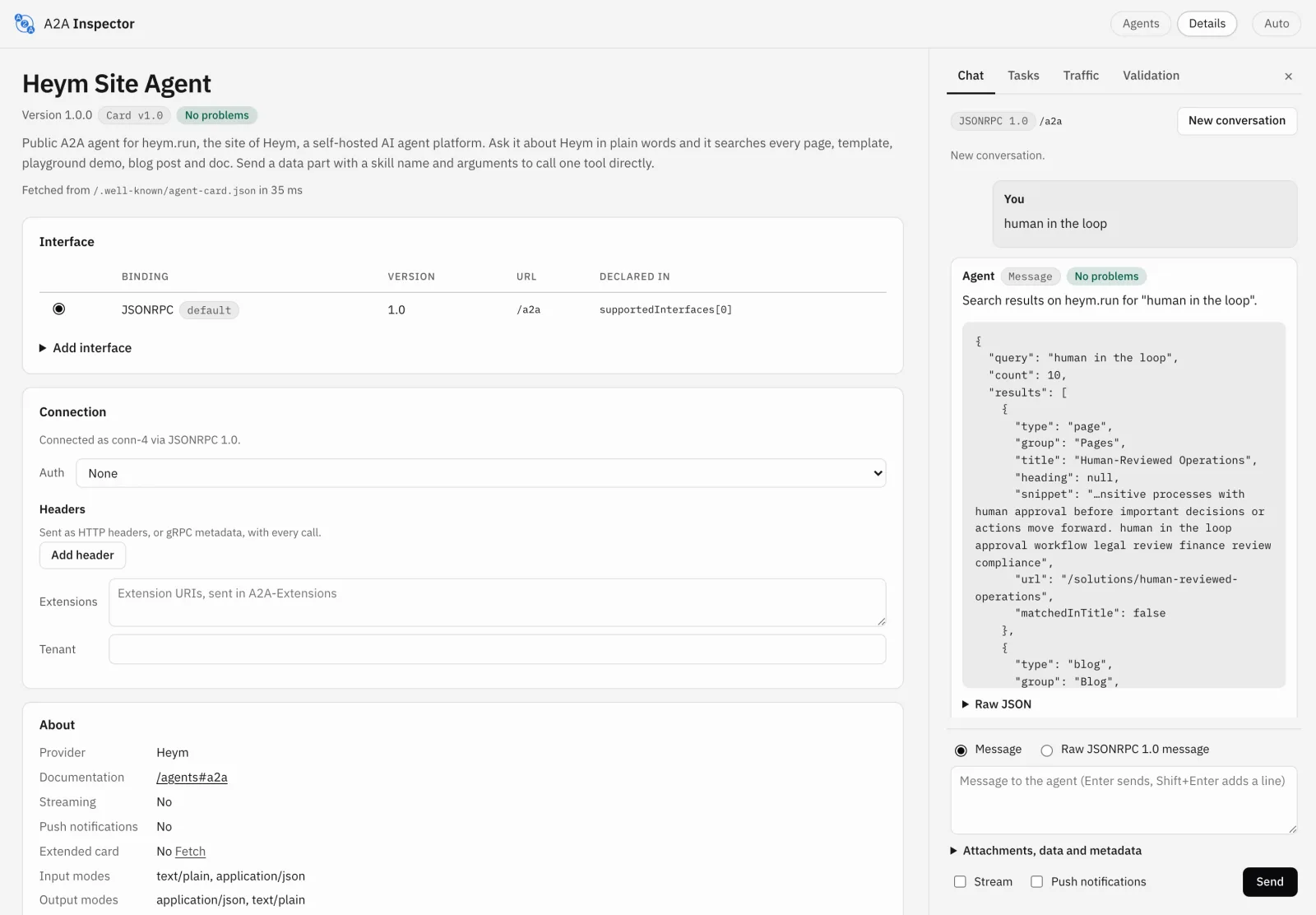
Task: Tick the Push notifications checkbox
Action: (x=1037, y=882)
